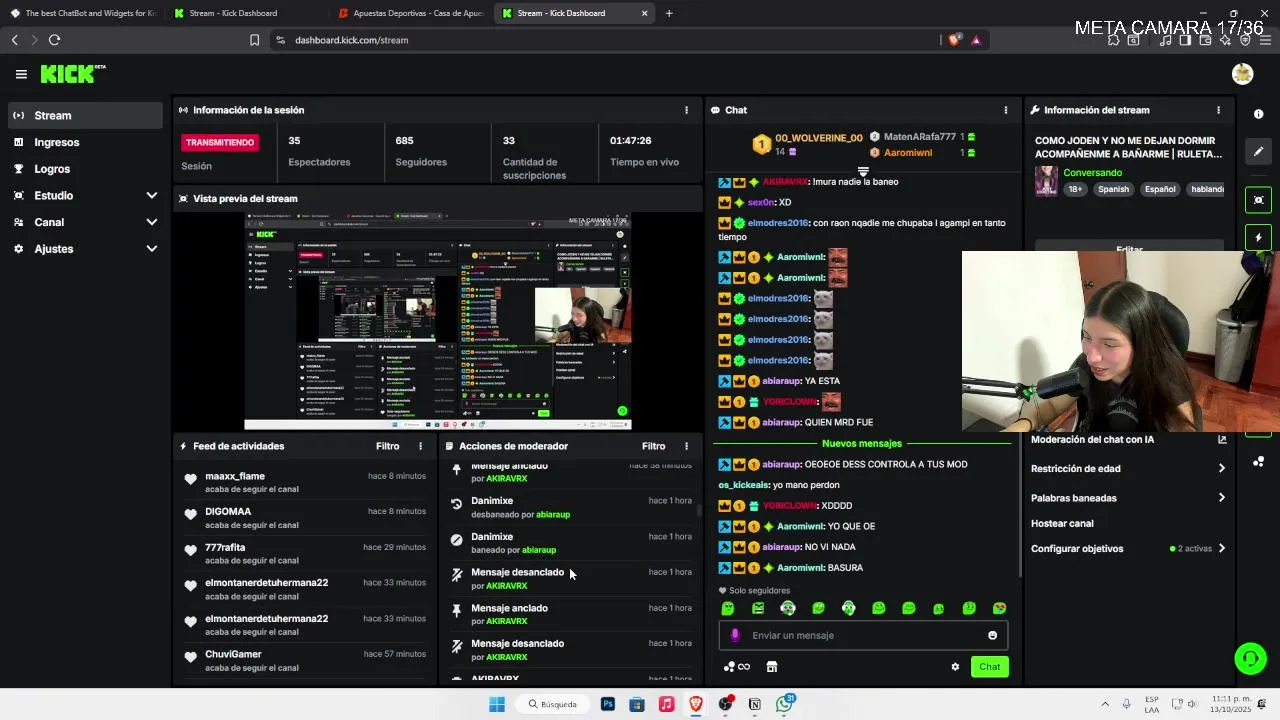Click the pencil edit icon in right rail
This screenshot has width=1280, height=720.
tap(1258, 152)
